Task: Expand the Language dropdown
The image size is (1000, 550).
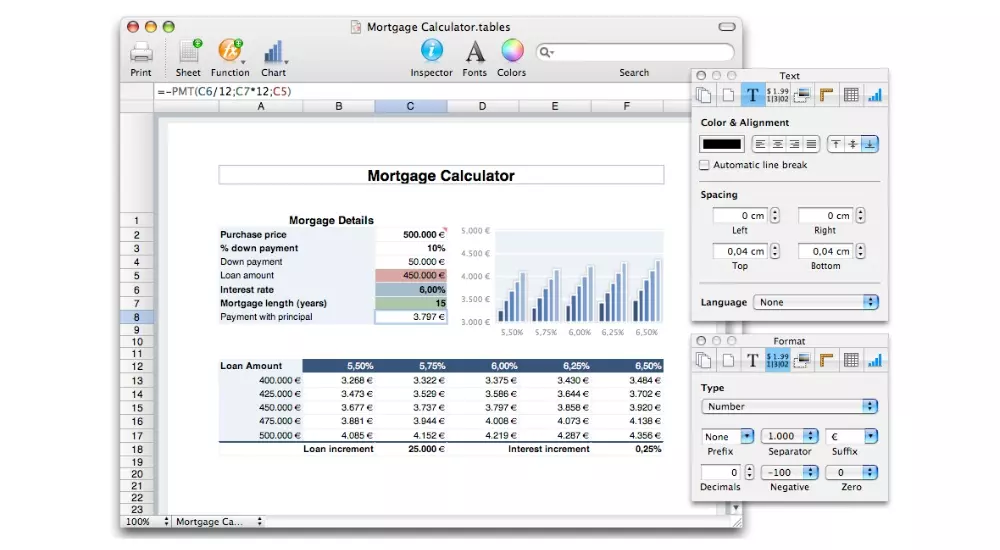Action: 816,302
